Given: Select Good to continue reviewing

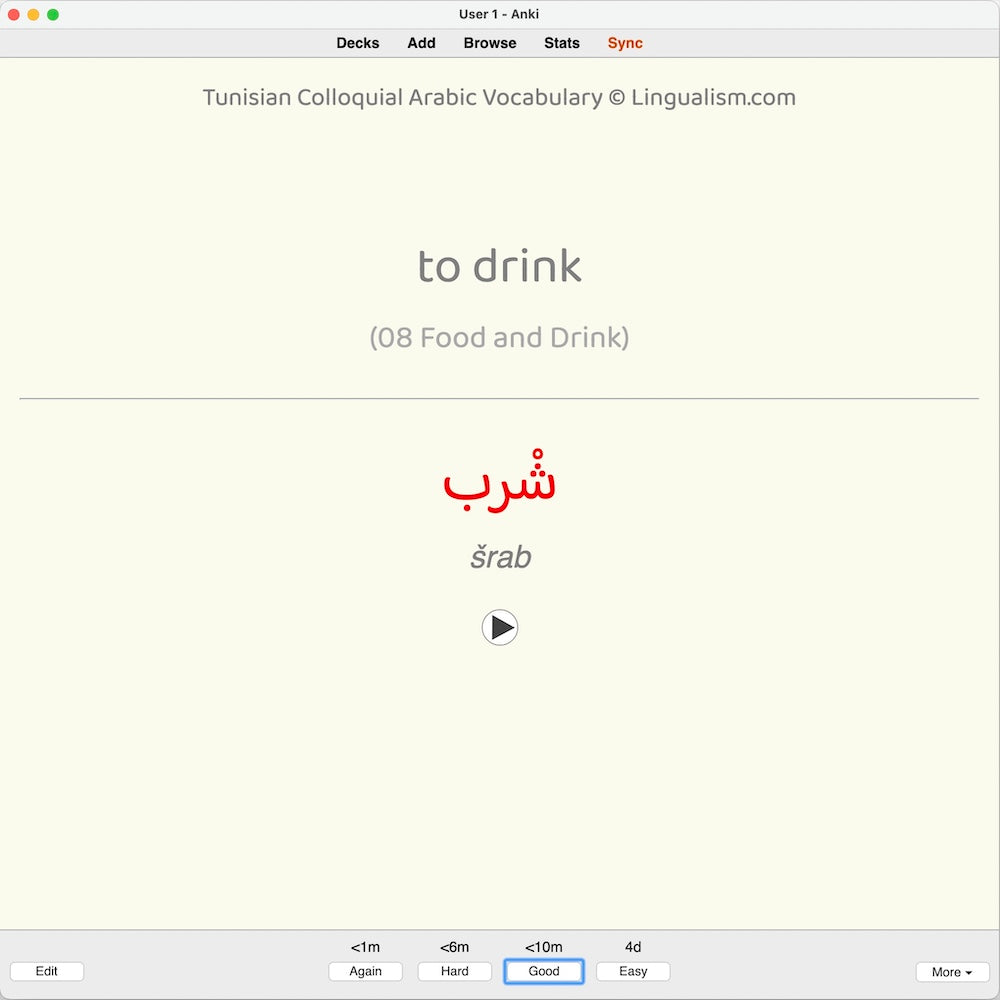Looking at the screenshot, I should click(x=543, y=971).
